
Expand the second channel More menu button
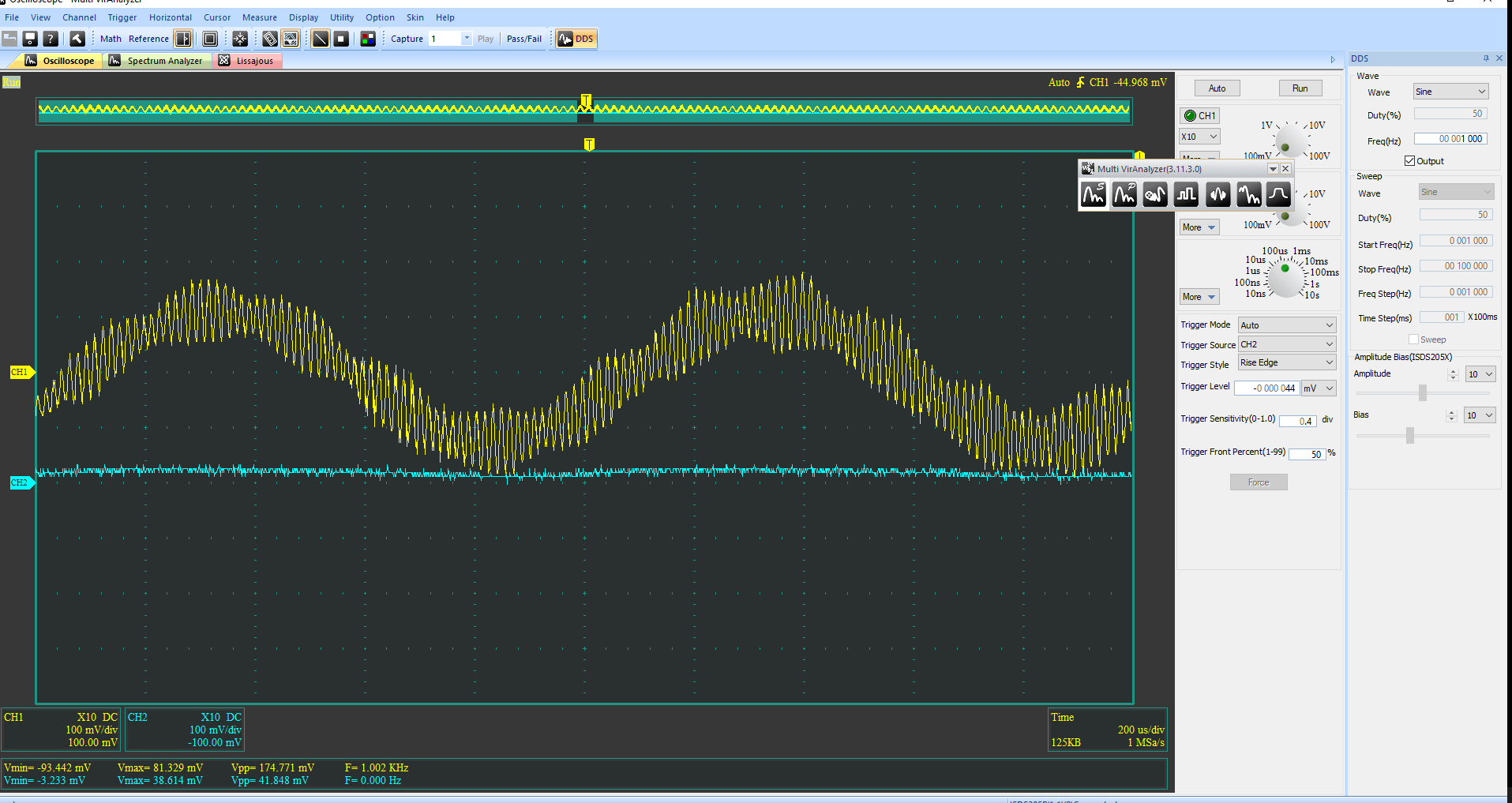coord(1199,227)
